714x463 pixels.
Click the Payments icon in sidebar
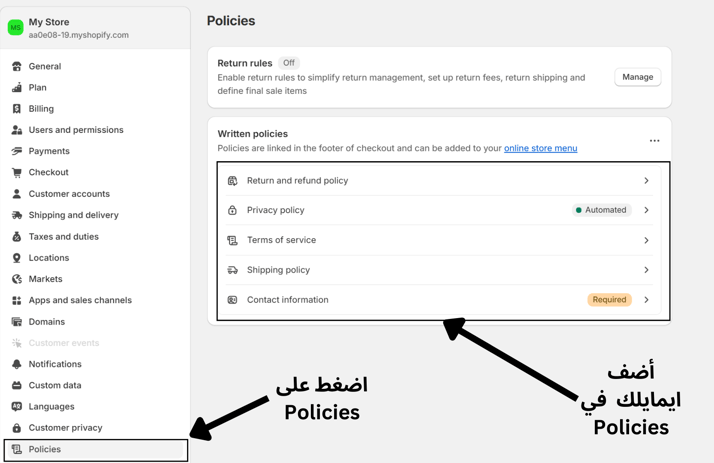click(x=17, y=151)
